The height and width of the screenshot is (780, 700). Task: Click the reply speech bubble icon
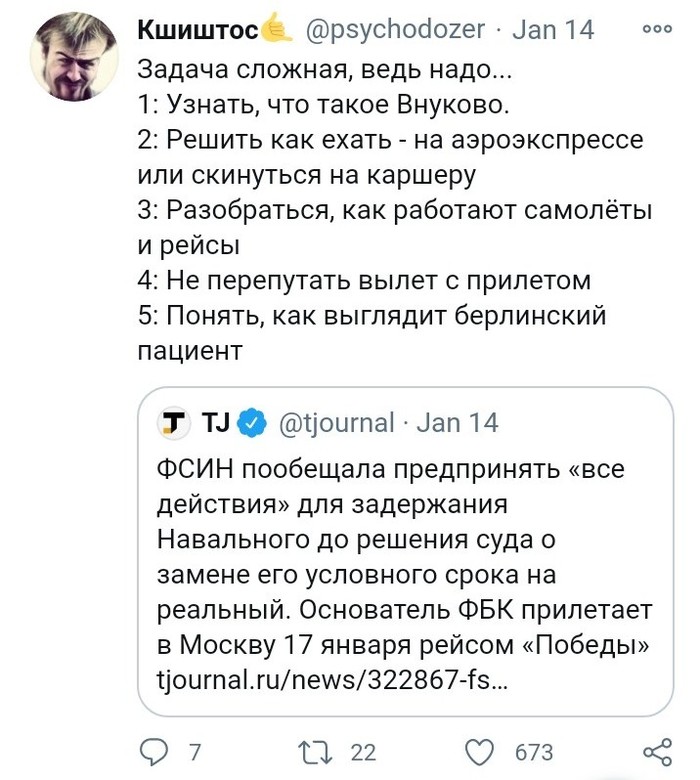coord(155,750)
